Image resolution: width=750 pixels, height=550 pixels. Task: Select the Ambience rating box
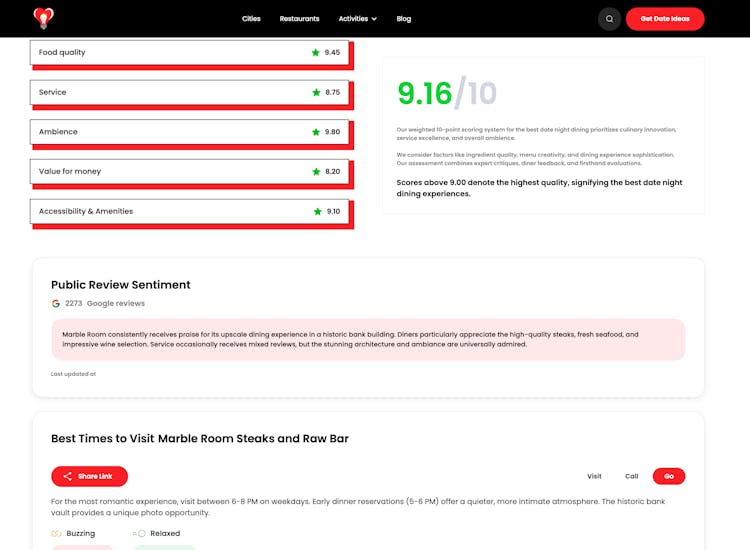[x=189, y=132]
